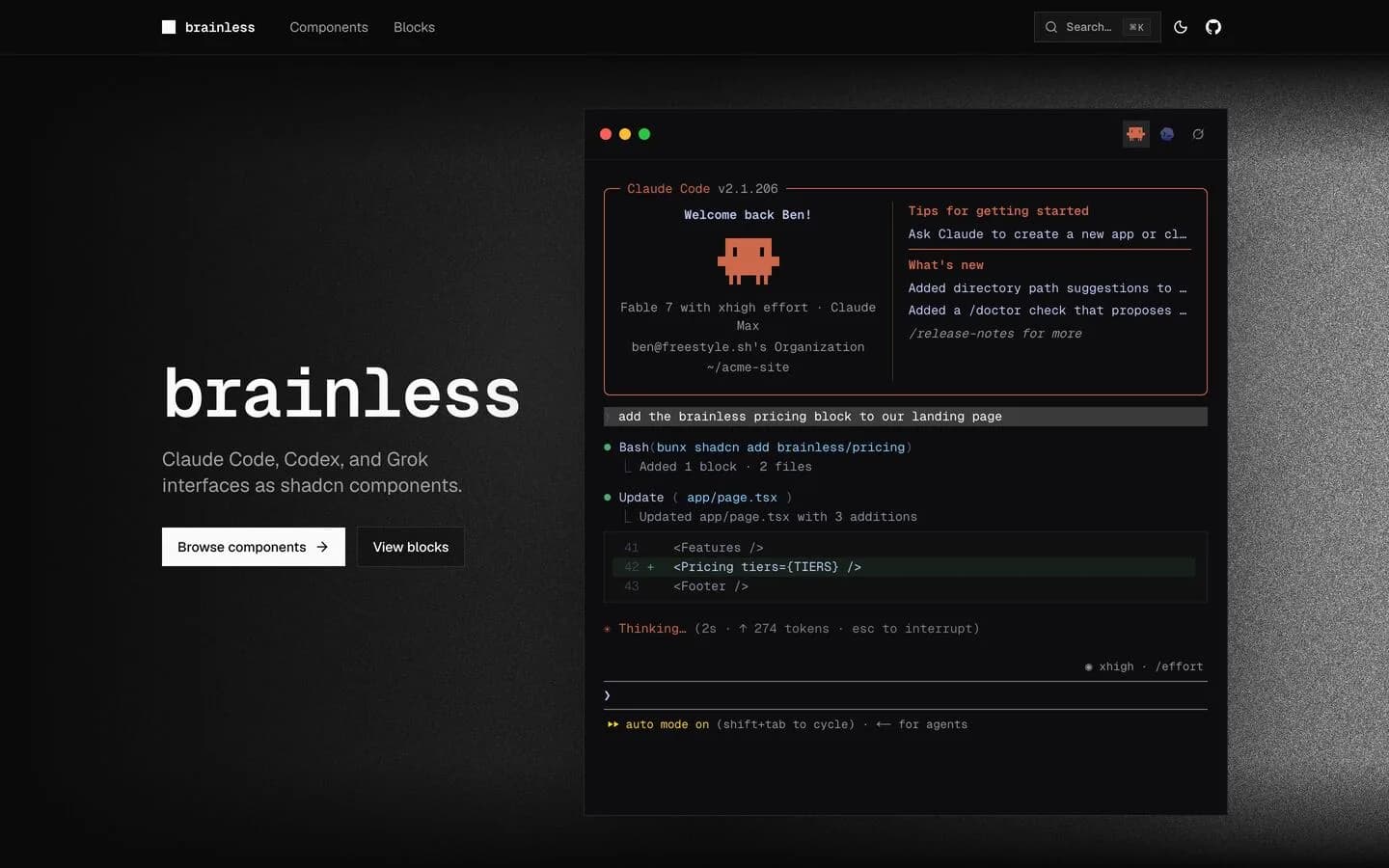This screenshot has width=1389, height=868.
Task: Click 'Ask Claude to create a new app' tip
Action: tap(1048, 234)
